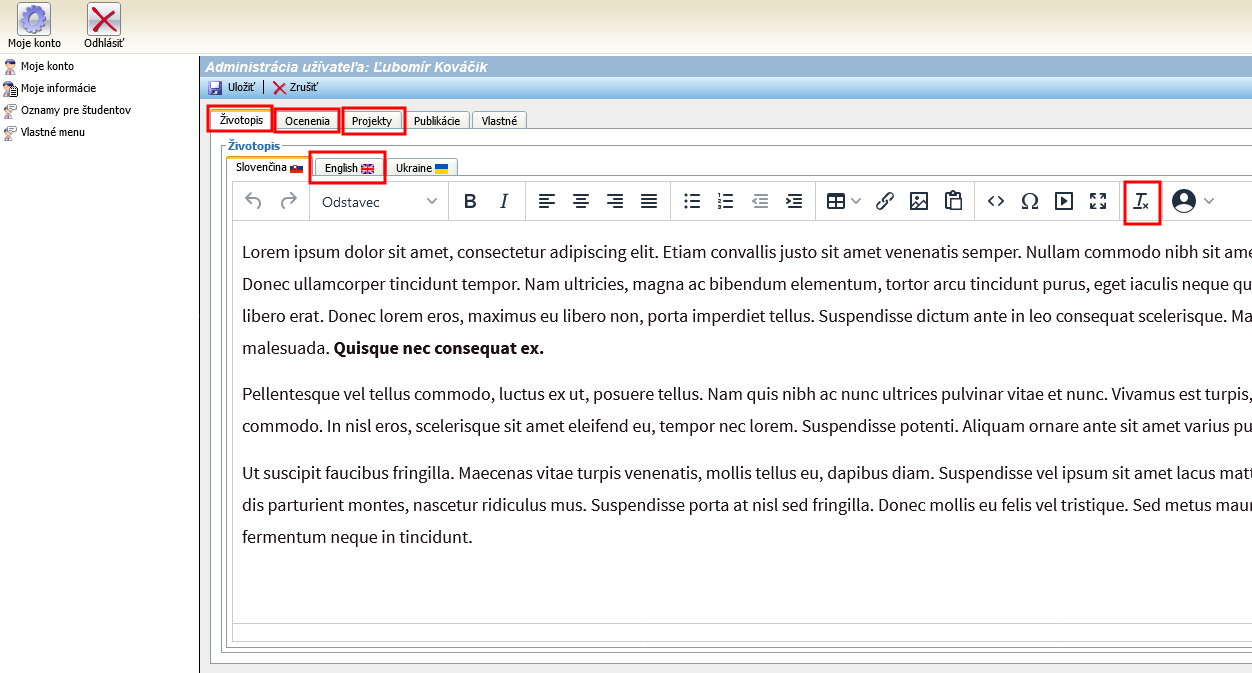The width and height of the screenshot is (1252, 673).
Task: Cancel with the Zrušiť button
Action: (x=295, y=88)
